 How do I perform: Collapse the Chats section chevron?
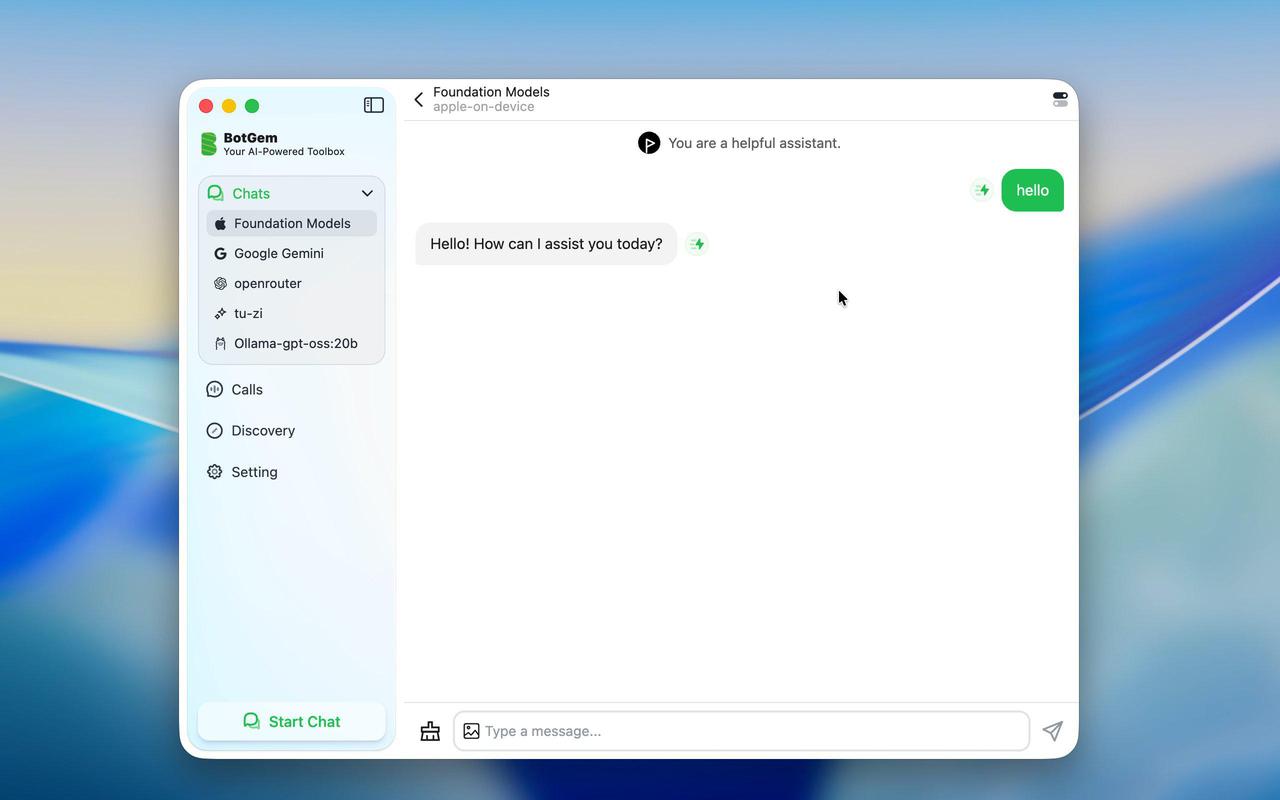[367, 193]
